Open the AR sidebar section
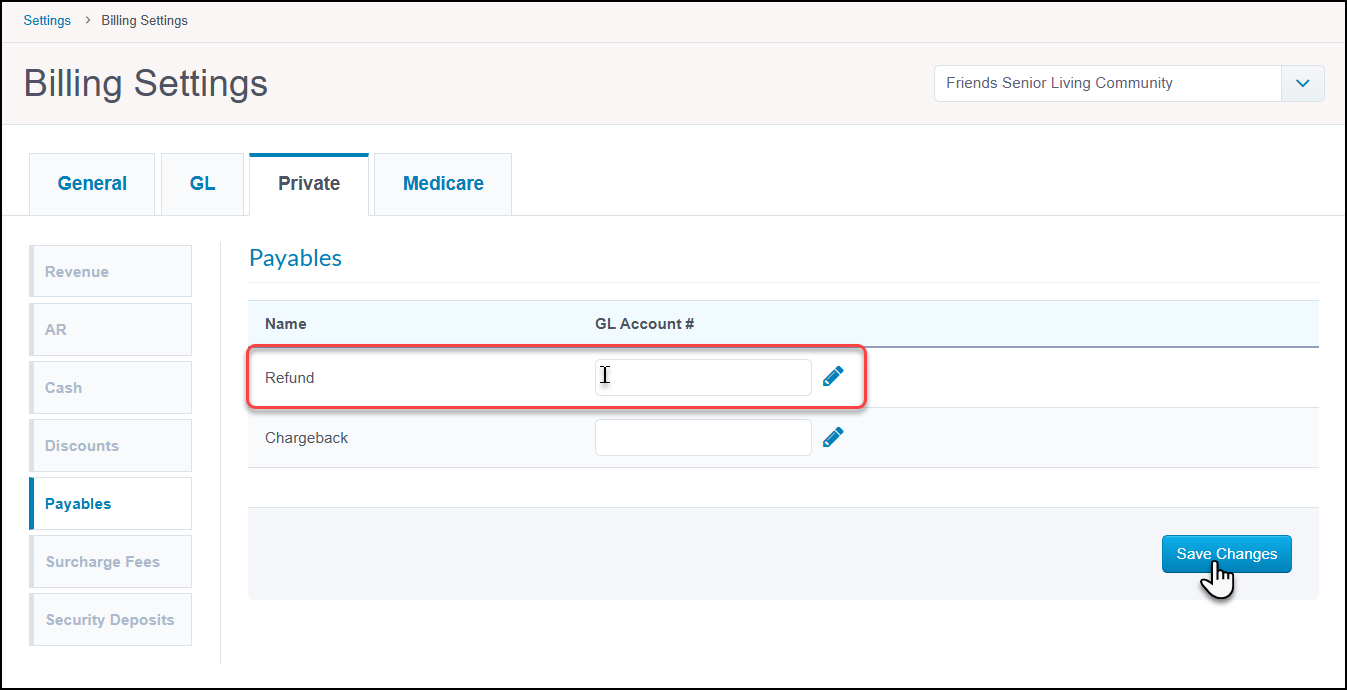 (110, 329)
